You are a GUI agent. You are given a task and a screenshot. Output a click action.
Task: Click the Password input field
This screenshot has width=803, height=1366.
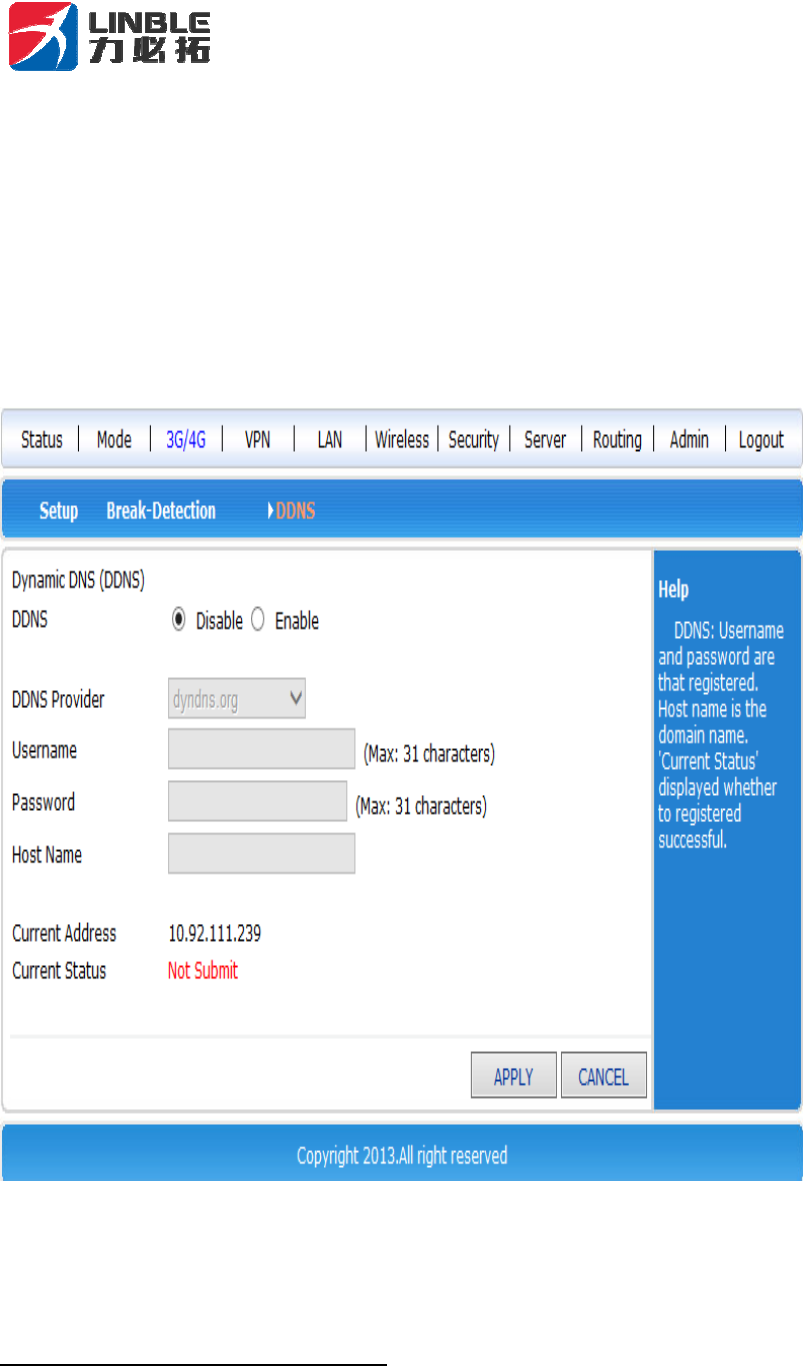point(257,801)
